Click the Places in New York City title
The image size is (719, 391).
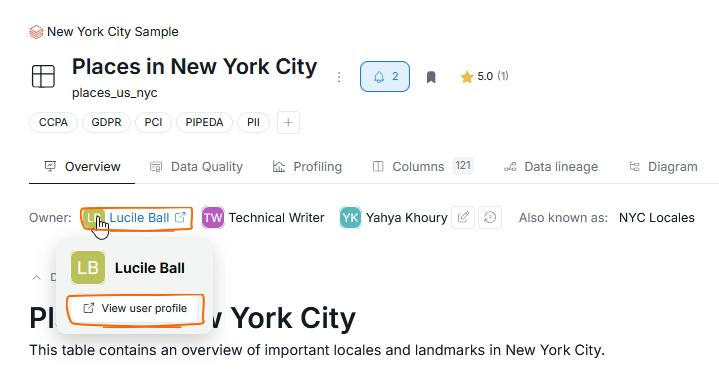pos(194,66)
